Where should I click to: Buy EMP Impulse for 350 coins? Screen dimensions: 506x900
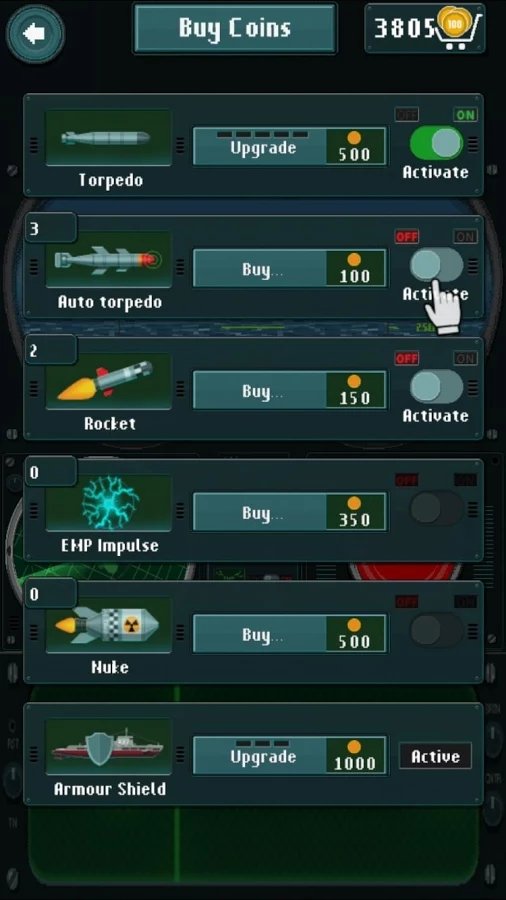tap(290, 511)
